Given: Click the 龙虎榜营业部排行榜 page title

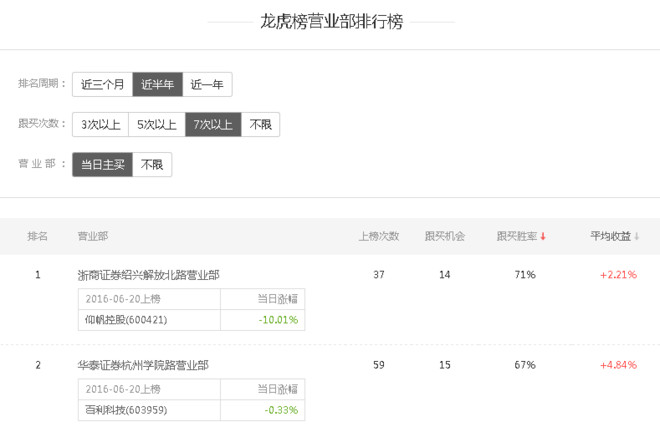Looking at the screenshot, I should pyautogui.click(x=331, y=22).
